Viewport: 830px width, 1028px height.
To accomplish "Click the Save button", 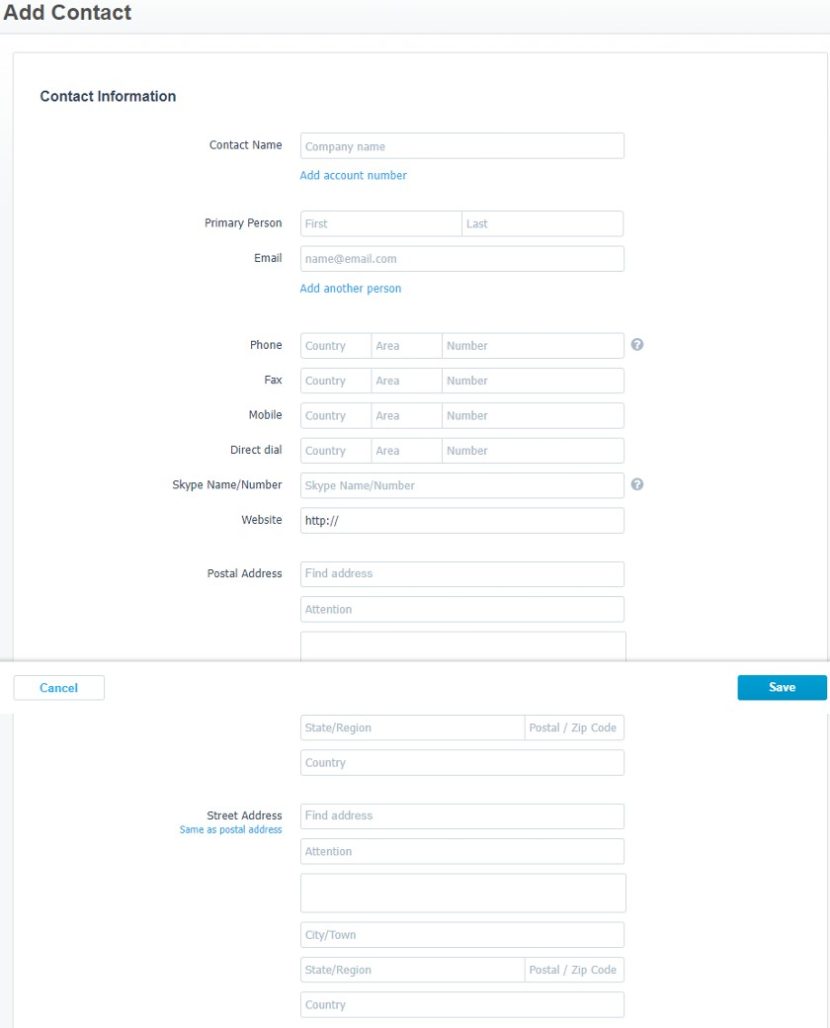I will (781, 687).
